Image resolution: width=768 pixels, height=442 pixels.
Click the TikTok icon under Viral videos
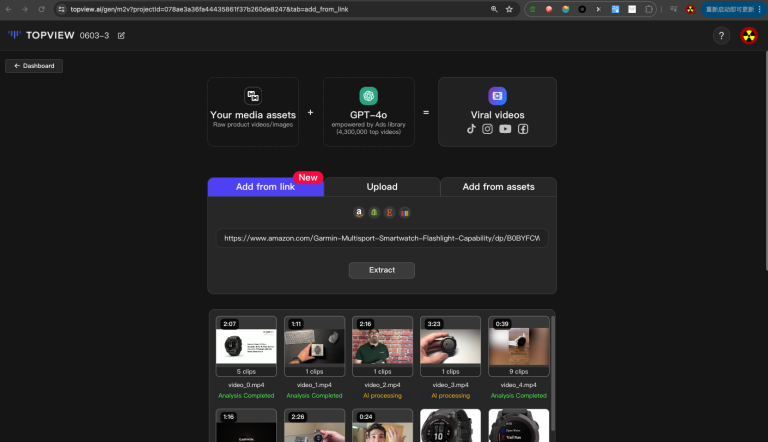472,128
